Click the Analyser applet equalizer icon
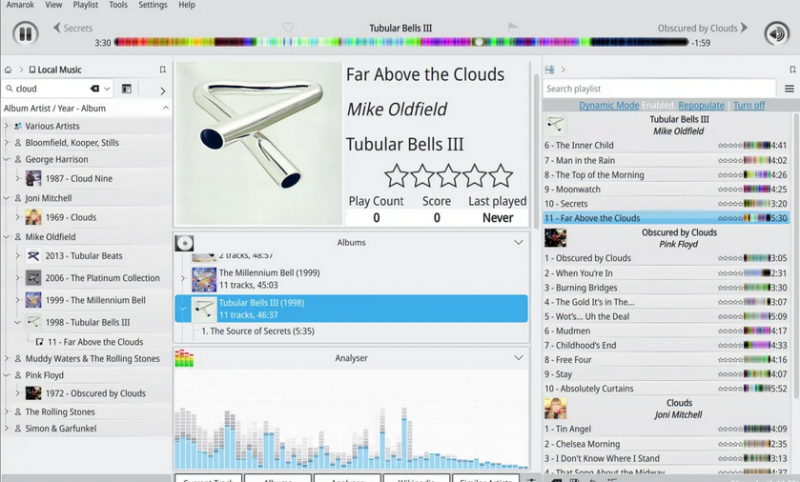Screen dimensions: 800x482 pos(184,358)
